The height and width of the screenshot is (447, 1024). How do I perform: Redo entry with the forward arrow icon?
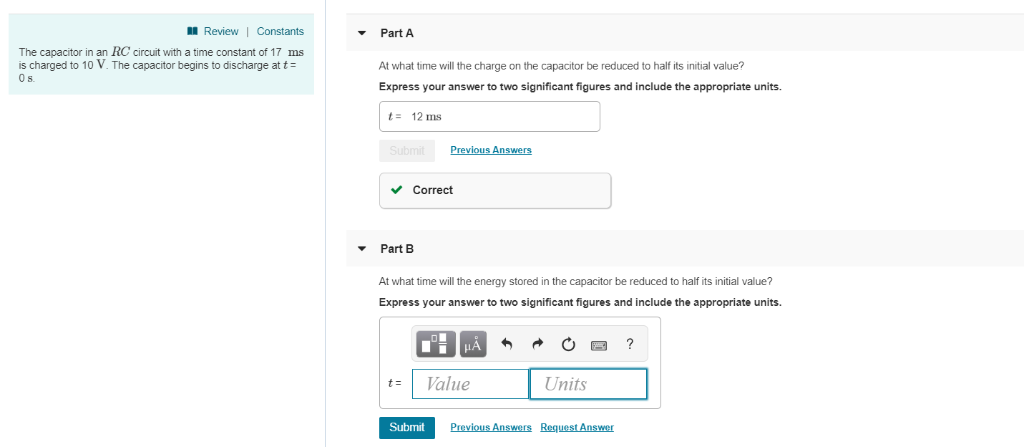pos(537,344)
